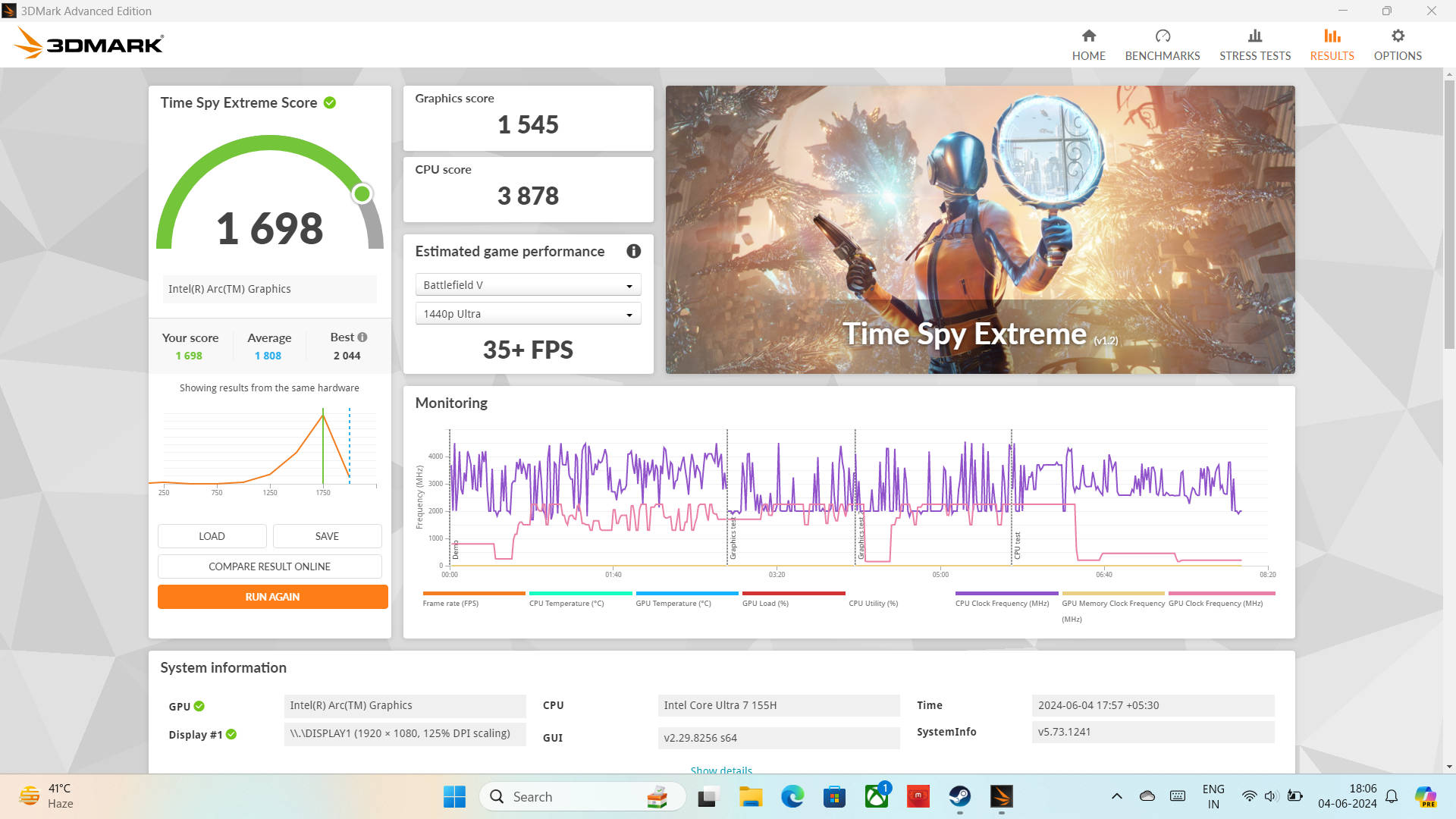The height and width of the screenshot is (819, 1456).
Task: Click the Time Spy Extreme benchmark image
Action: 980,229
